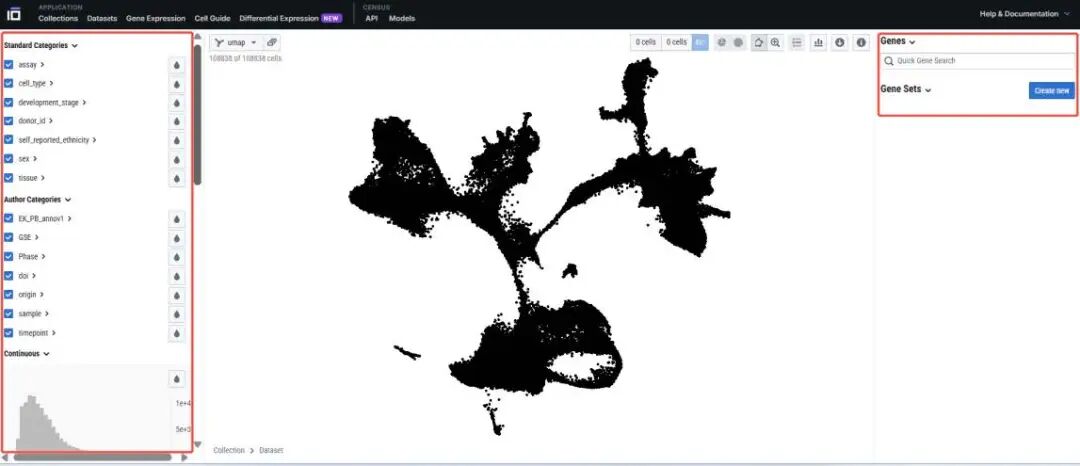The image size is (1080, 466).
Task: Click the download icon in top toolbar
Action: pyautogui.click(x=839, y=43)
